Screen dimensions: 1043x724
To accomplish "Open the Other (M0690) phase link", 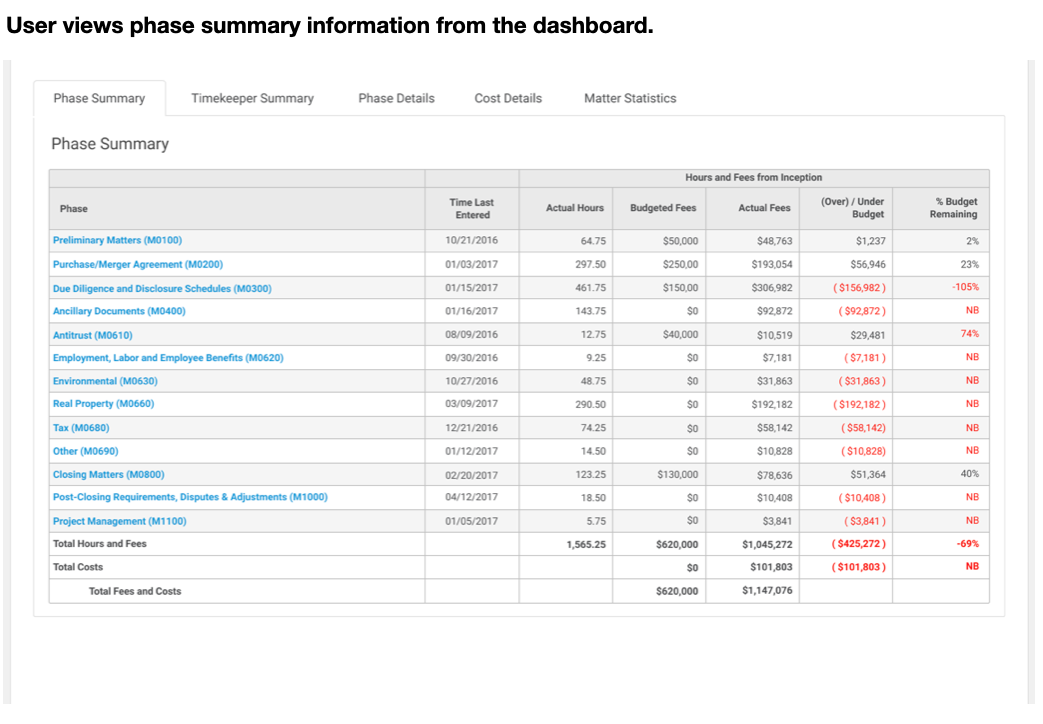I will [x=85, y=451].
